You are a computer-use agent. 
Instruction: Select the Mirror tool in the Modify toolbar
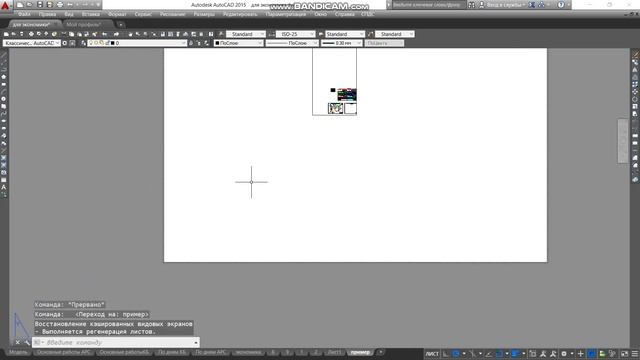pyautogui.click(x=635, y=69)
